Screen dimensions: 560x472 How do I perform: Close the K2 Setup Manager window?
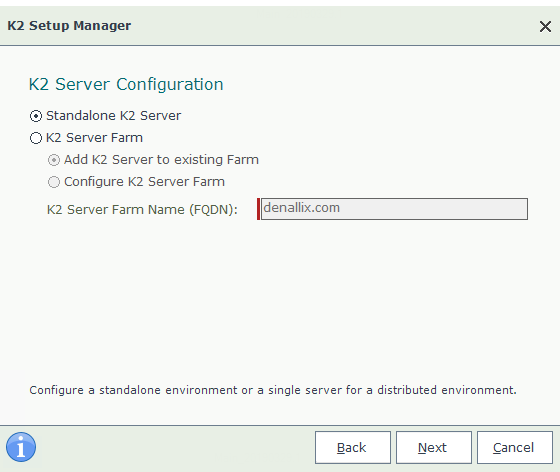click(545, 26)
